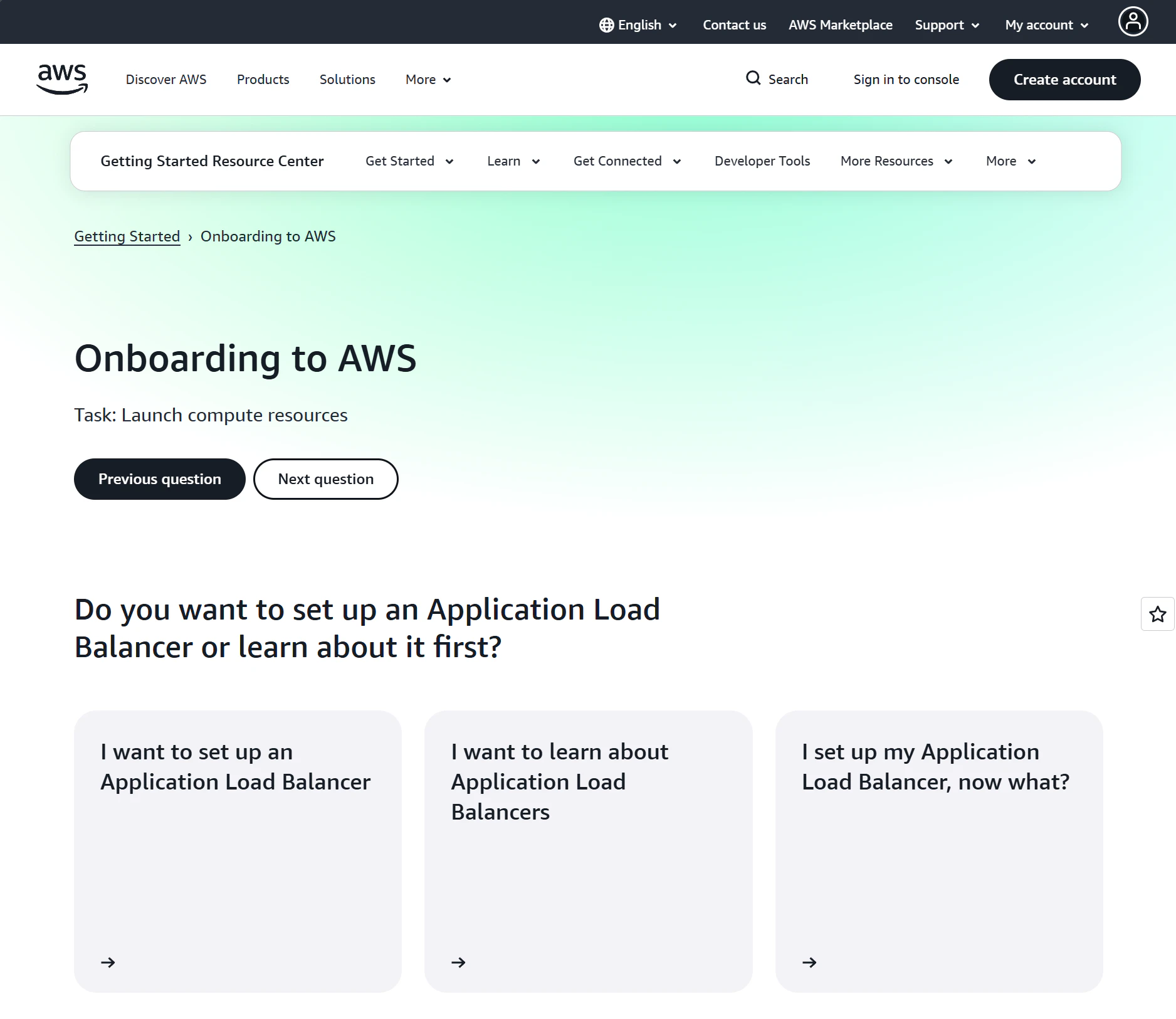The height and width of the screenshot is (1019, 1176).
Task: Open the user profile avatar icon
Action: (x=1133, y=22)
